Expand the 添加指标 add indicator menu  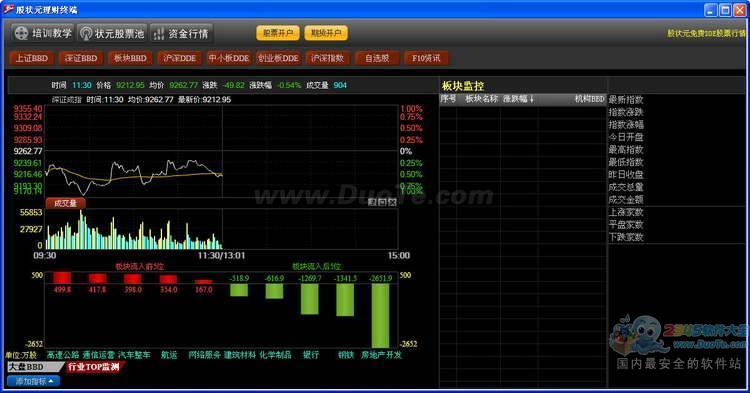(x=33, y=381)
